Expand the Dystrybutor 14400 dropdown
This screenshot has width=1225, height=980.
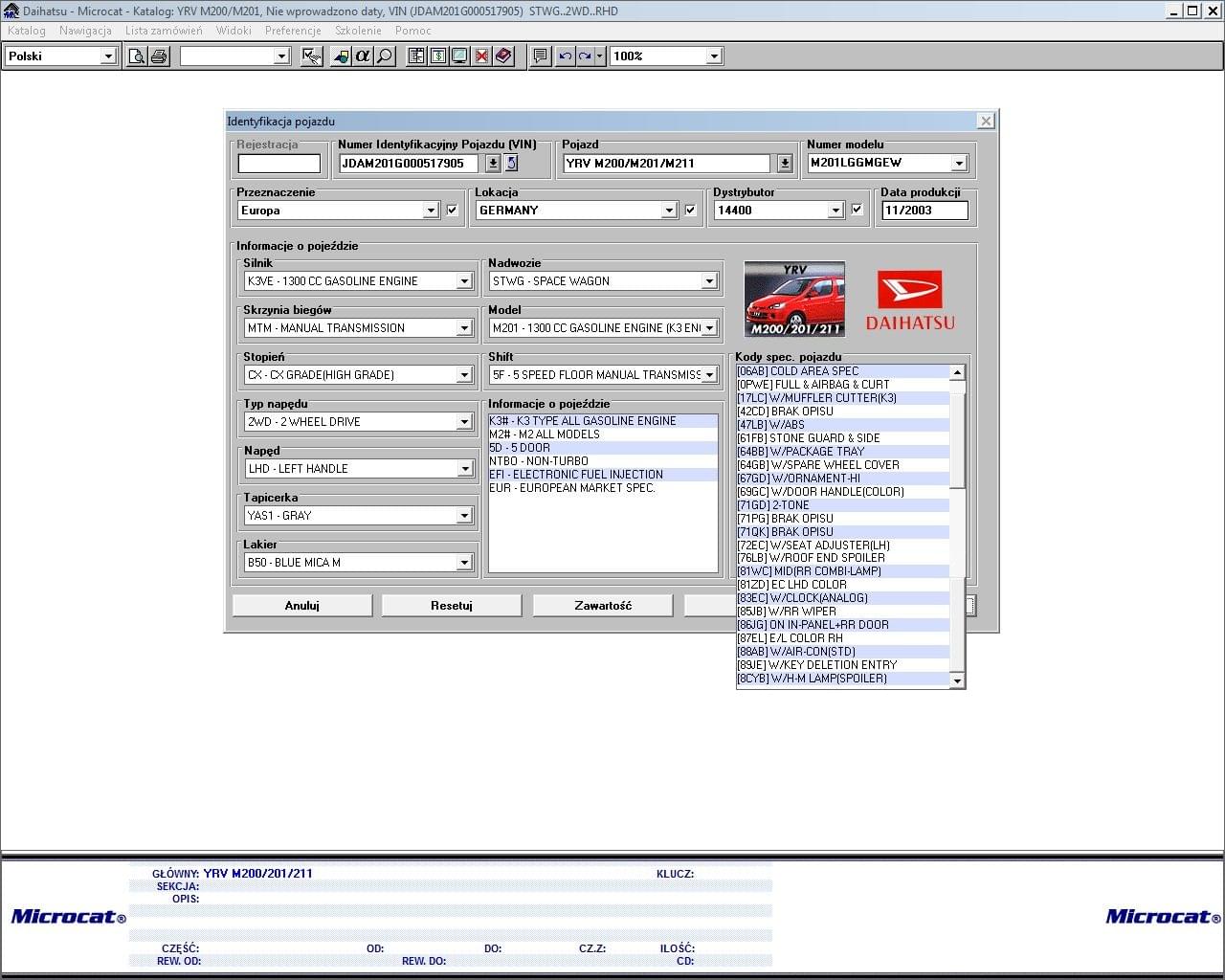tap(835, 211)
